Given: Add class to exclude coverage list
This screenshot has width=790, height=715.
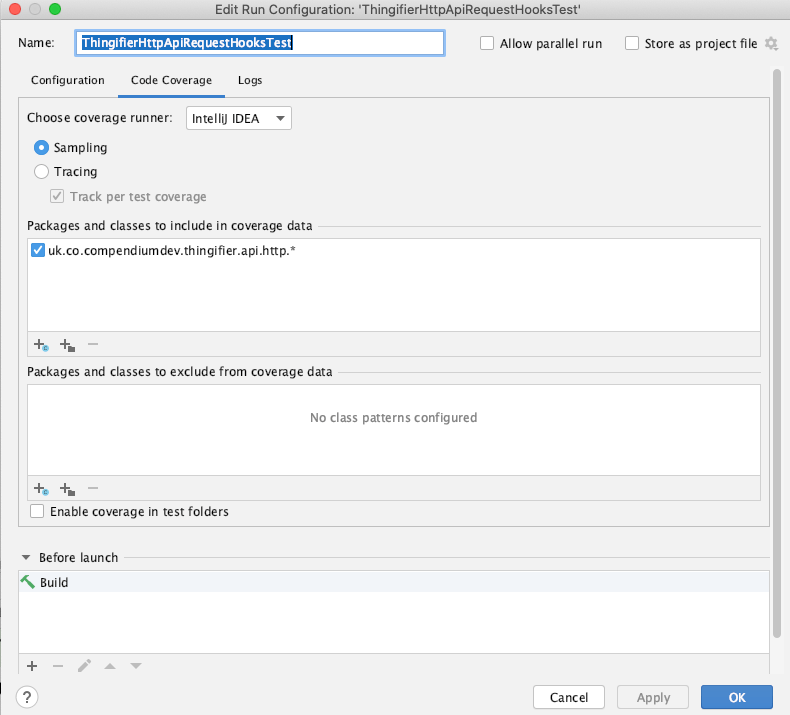Looking at the screenshot, I should (41, 488).
